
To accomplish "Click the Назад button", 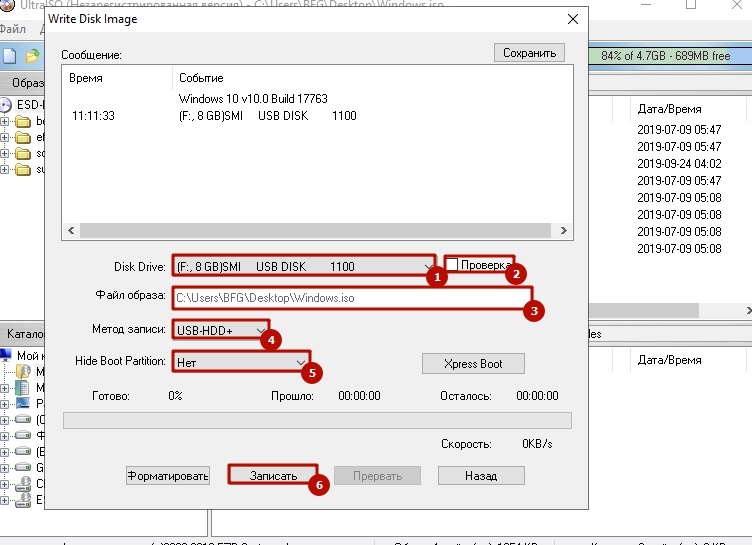I will tap(481, 475).
